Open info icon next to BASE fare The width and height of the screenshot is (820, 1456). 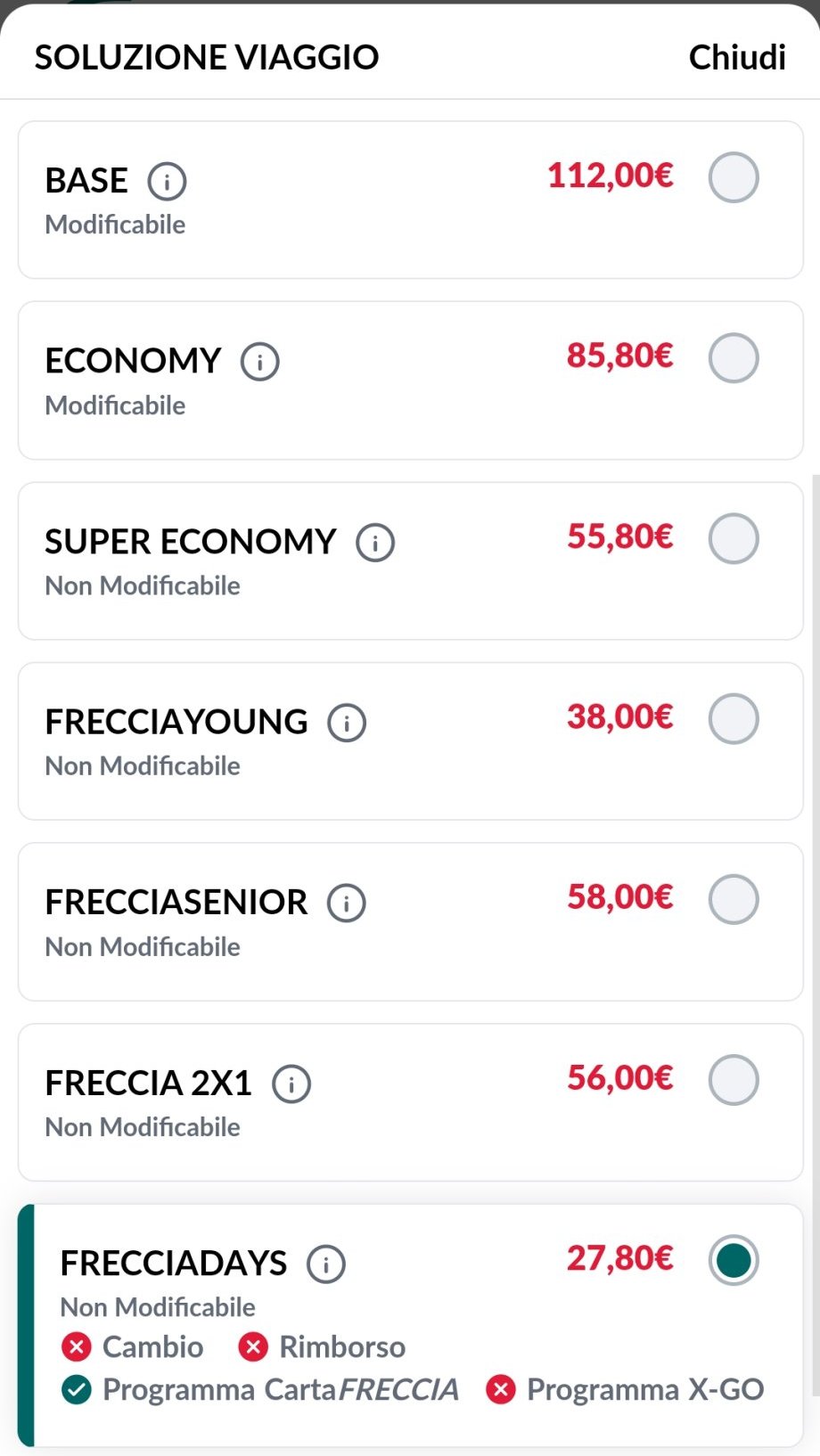pyautogui.click(x=167, y=181)
